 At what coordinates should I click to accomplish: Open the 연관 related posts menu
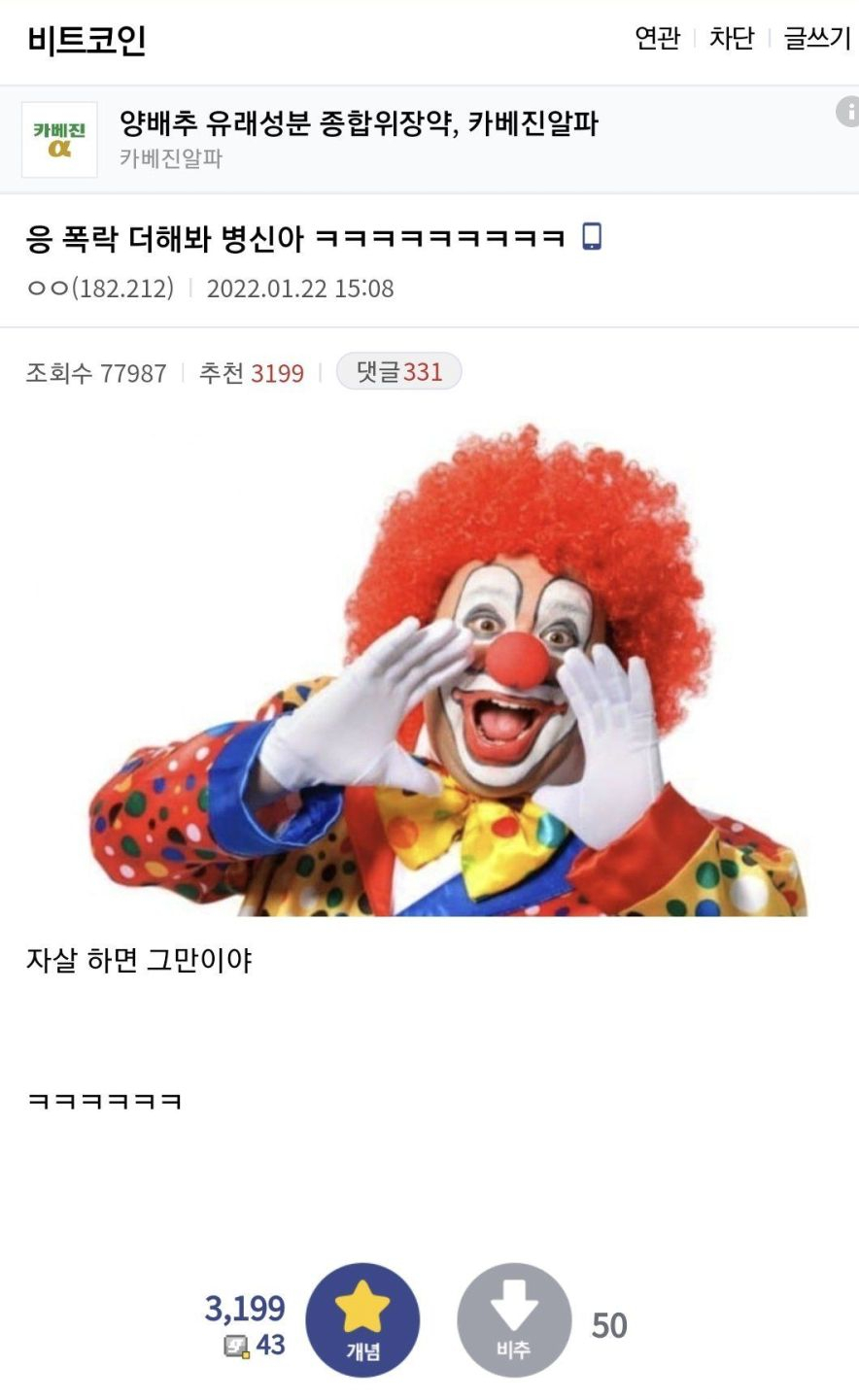click(657, 38)
